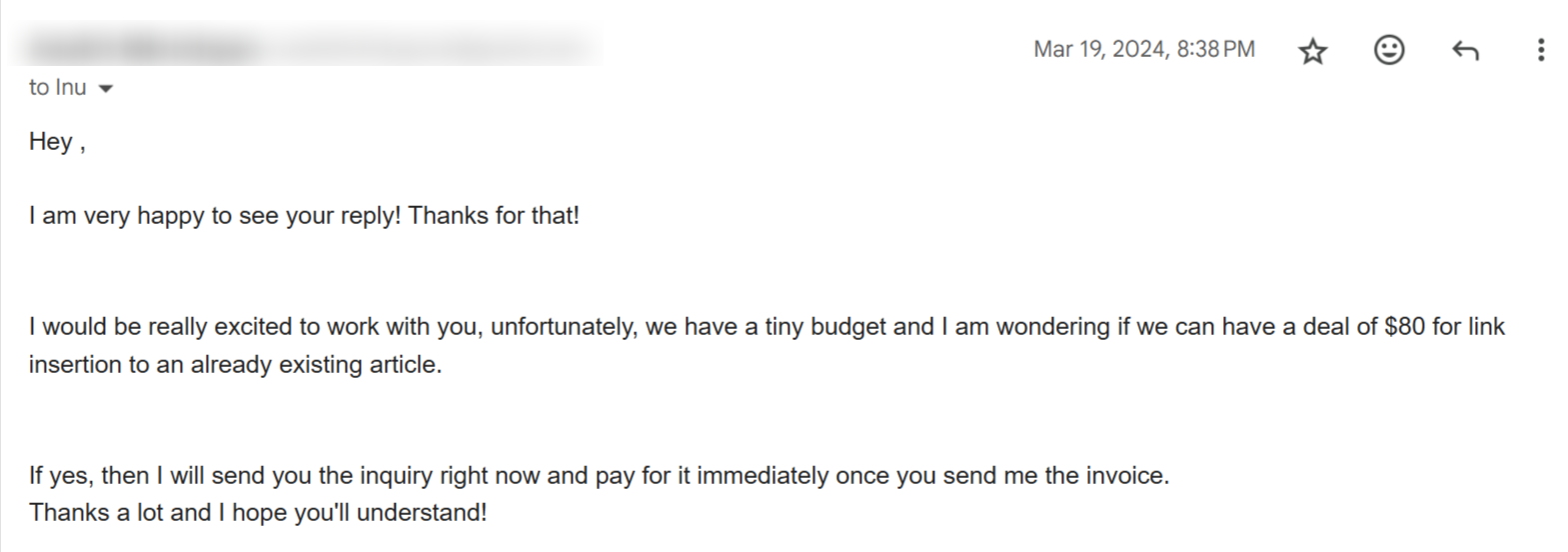
Task: Click the word 'unfortunately' in the body
Action: point(563,327)
